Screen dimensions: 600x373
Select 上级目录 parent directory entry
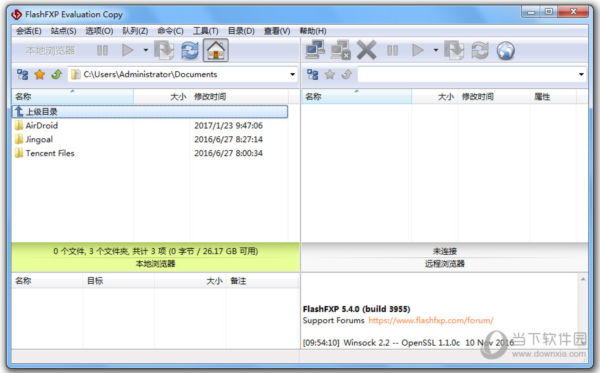(x=150, y=112)
